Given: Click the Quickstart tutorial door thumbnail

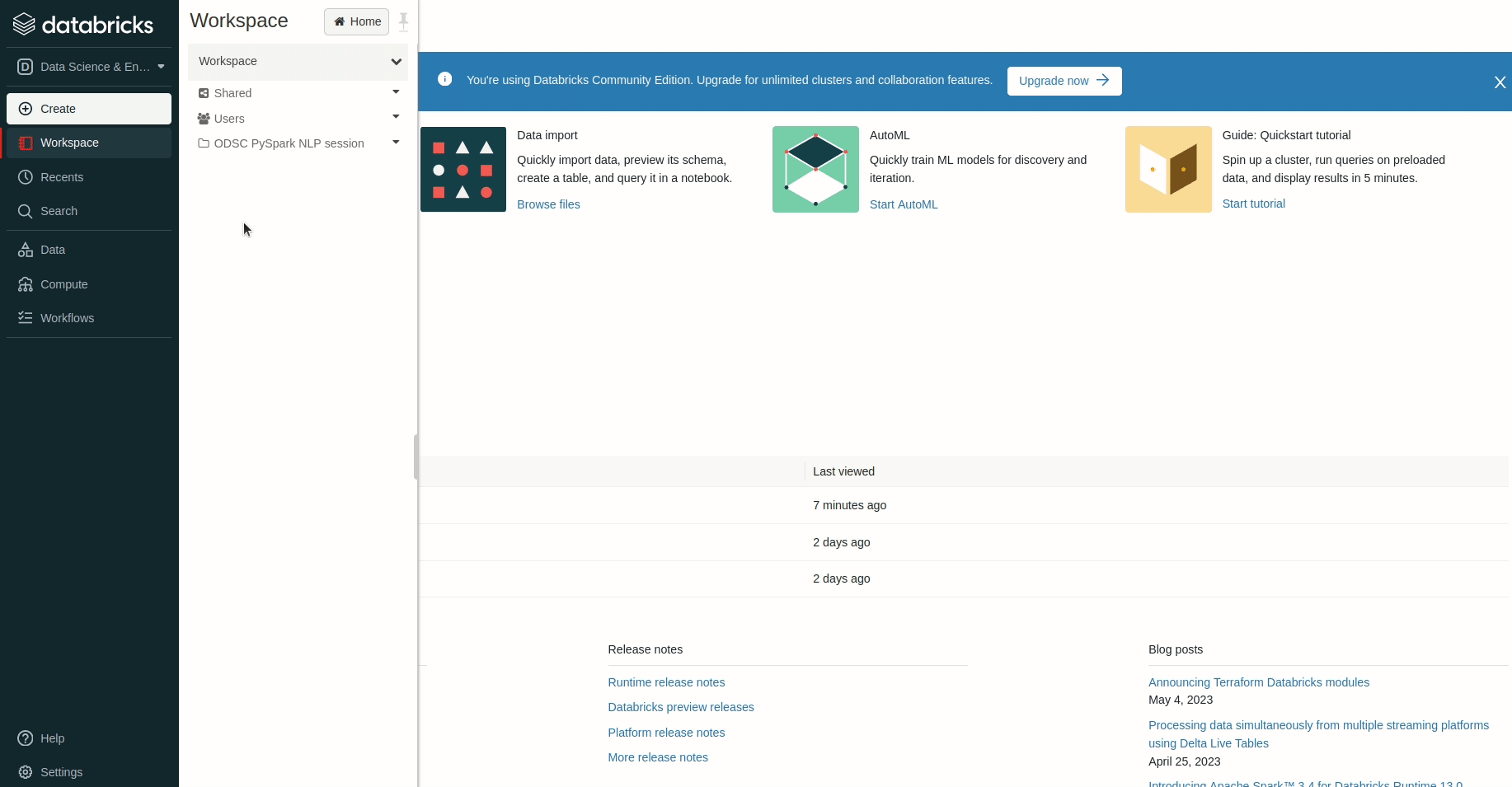Looking at the screenshot, I should (1168, 169).
